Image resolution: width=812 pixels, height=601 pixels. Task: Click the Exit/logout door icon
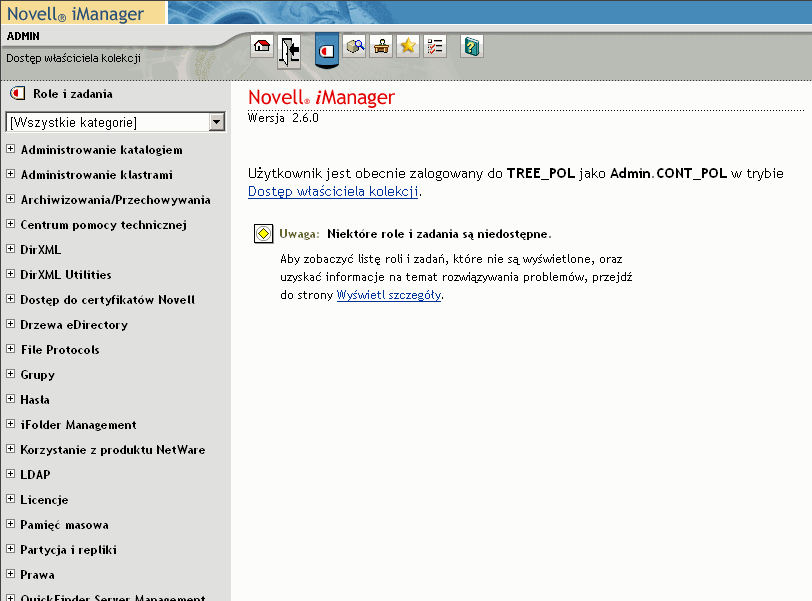pos(289,51)
